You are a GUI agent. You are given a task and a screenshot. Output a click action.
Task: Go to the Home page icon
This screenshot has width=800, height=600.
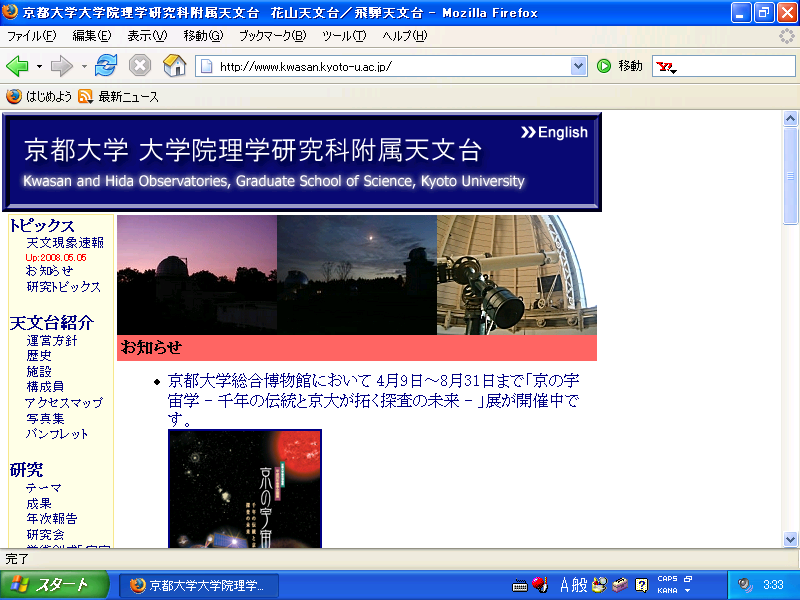tap(174, 66)
